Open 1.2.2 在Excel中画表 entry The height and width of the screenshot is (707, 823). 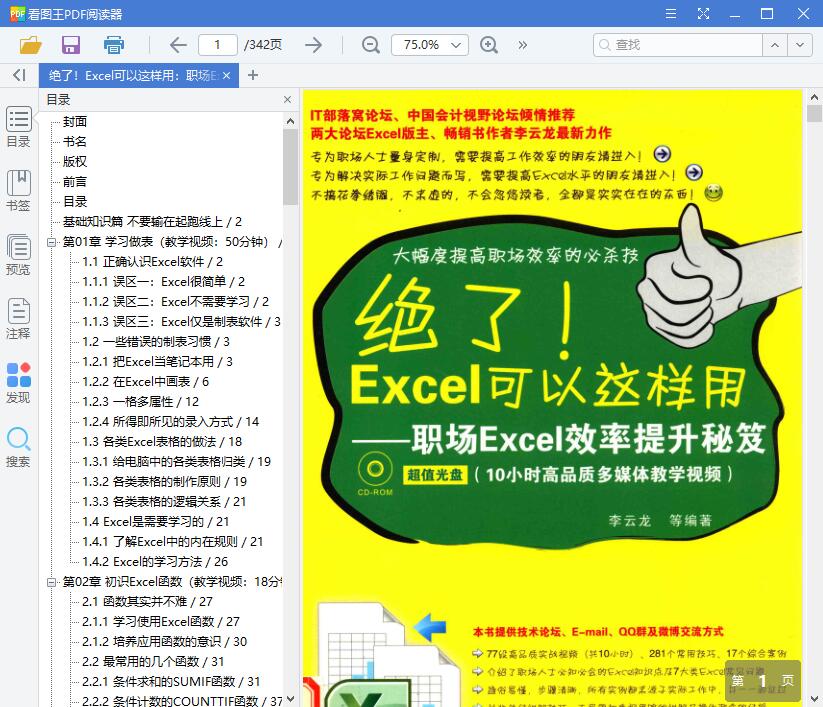click(x=145, y=382)
